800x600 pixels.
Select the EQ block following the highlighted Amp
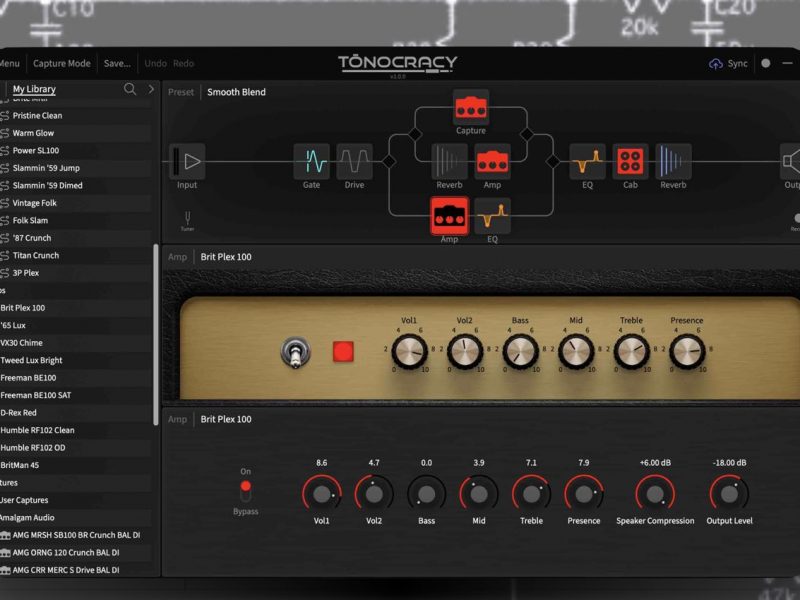coord(492,216)
